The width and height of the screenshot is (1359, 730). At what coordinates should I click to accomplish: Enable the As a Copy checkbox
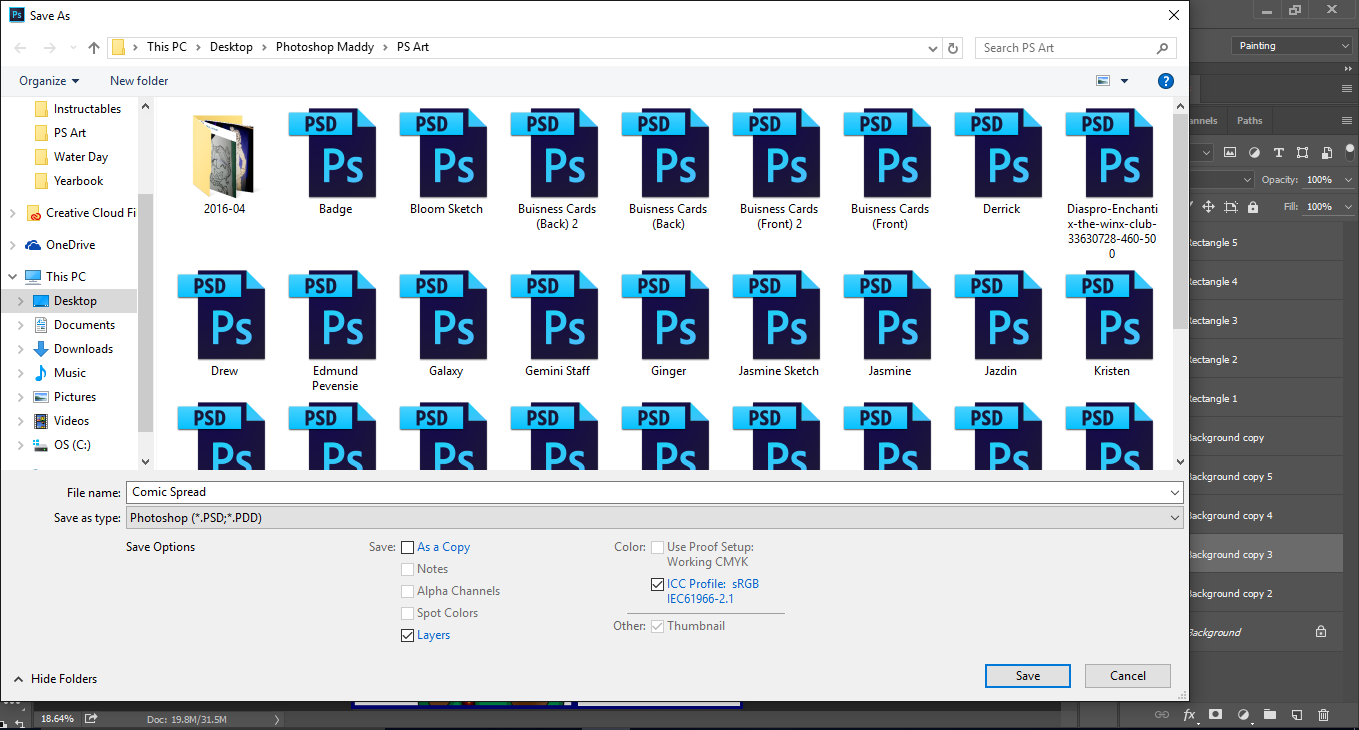click(407, 547)
